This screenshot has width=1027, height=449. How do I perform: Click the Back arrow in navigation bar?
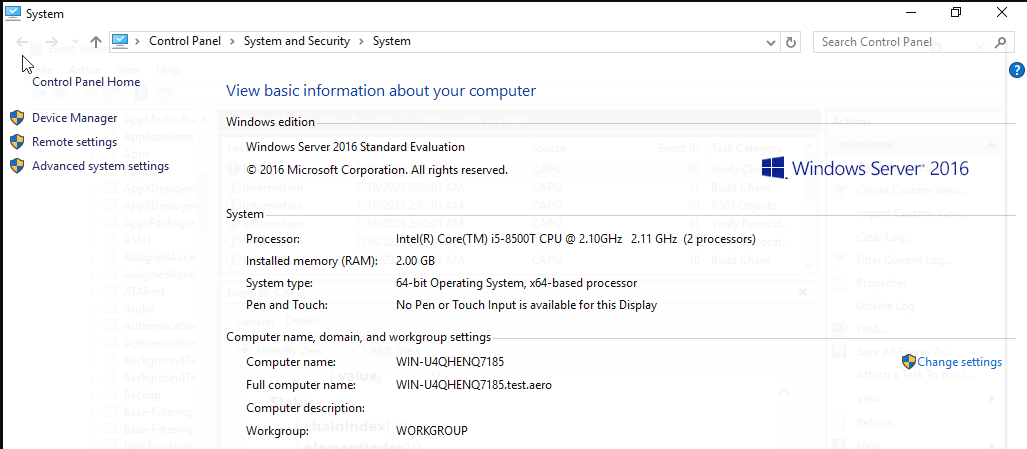pyautogui.click(x=22, y=42)
